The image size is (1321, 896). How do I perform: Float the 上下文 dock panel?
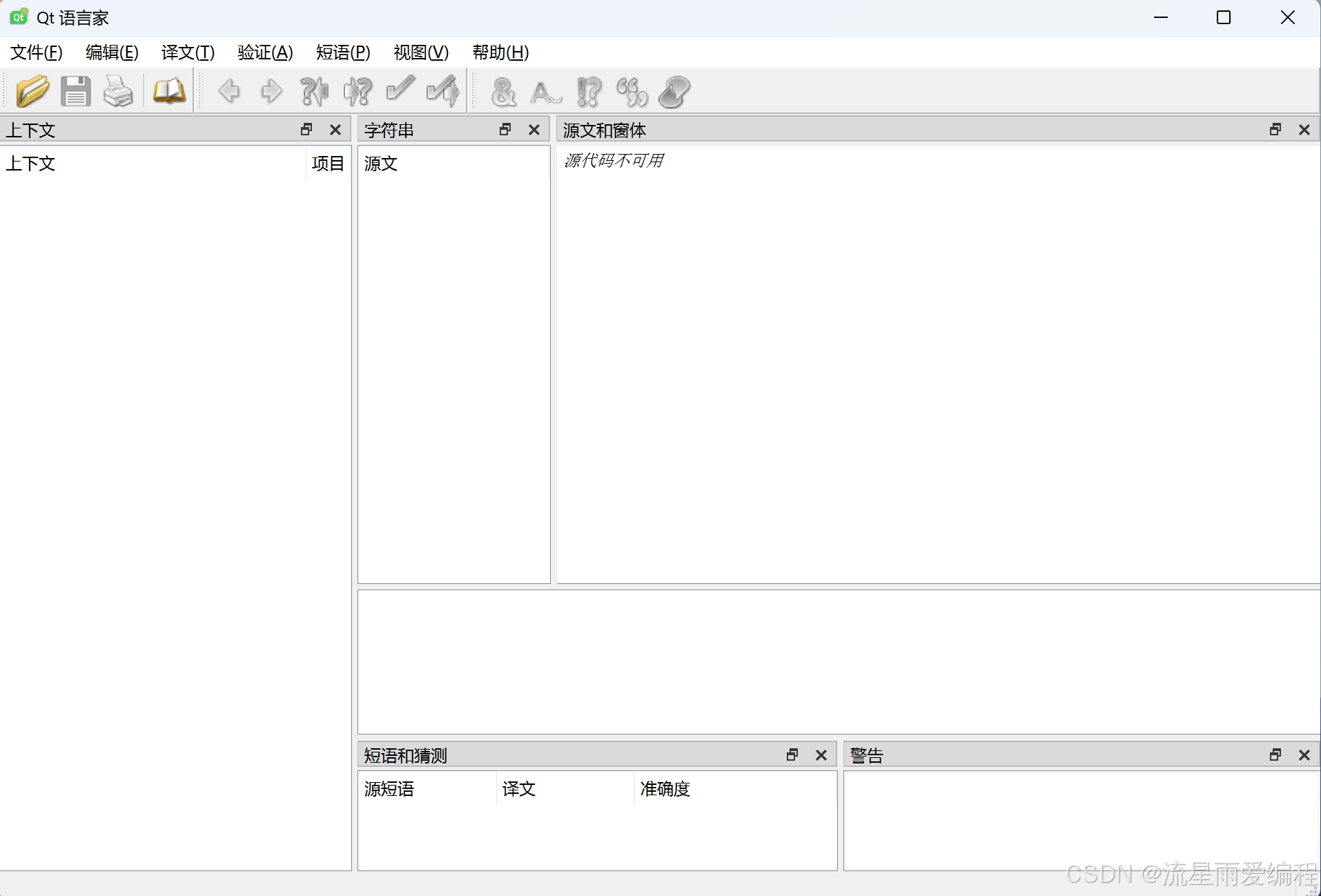[306, 129]
